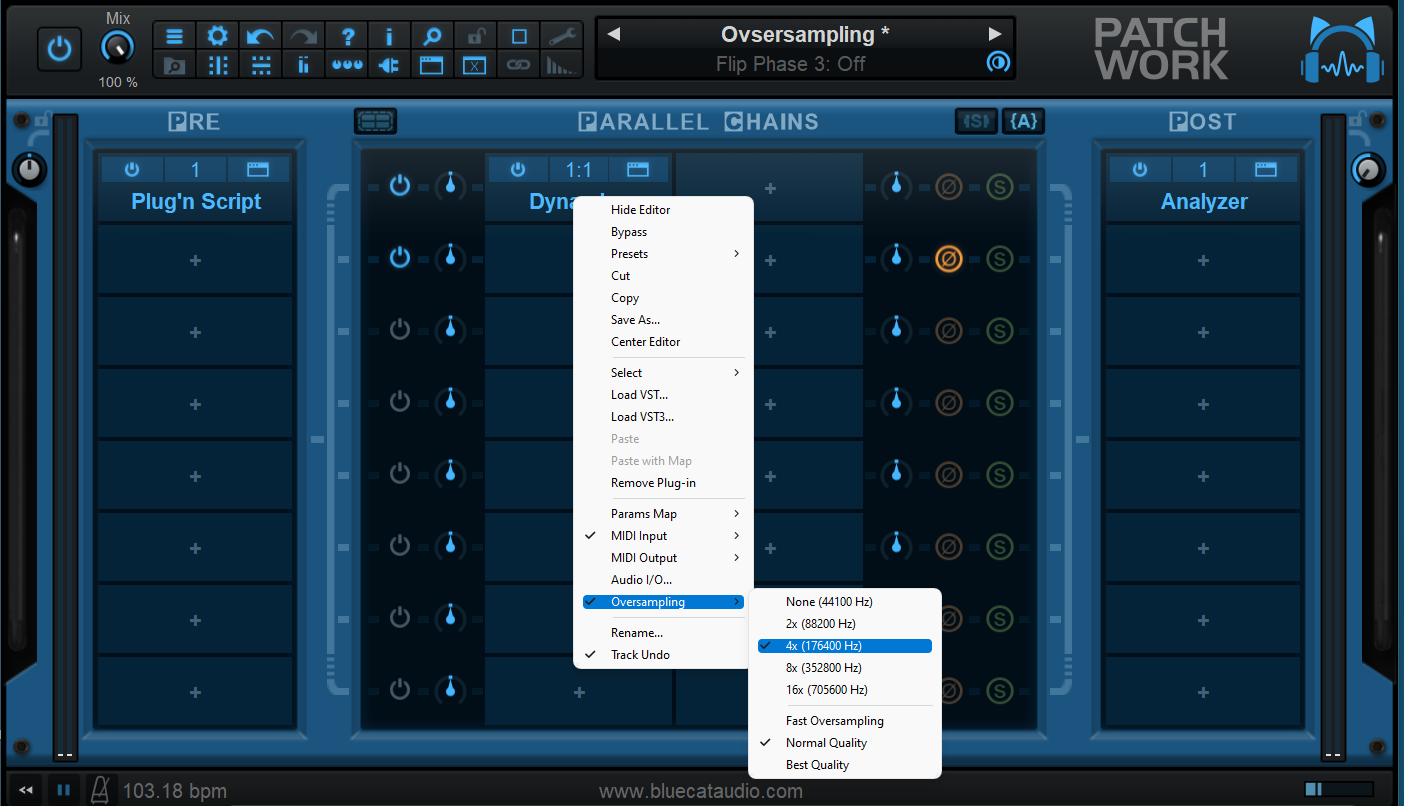Solo the first parallel chain
This screenshot has height=806, width=1404.
tap(999, 186)
